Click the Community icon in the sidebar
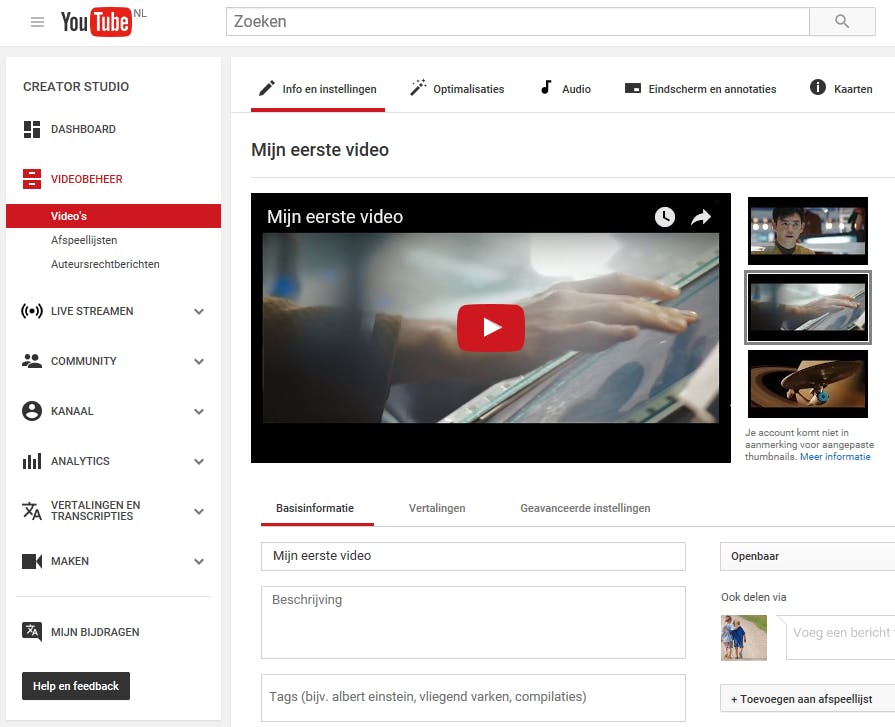This screenshot has width=895, height=727. click(x=32, y=361)
